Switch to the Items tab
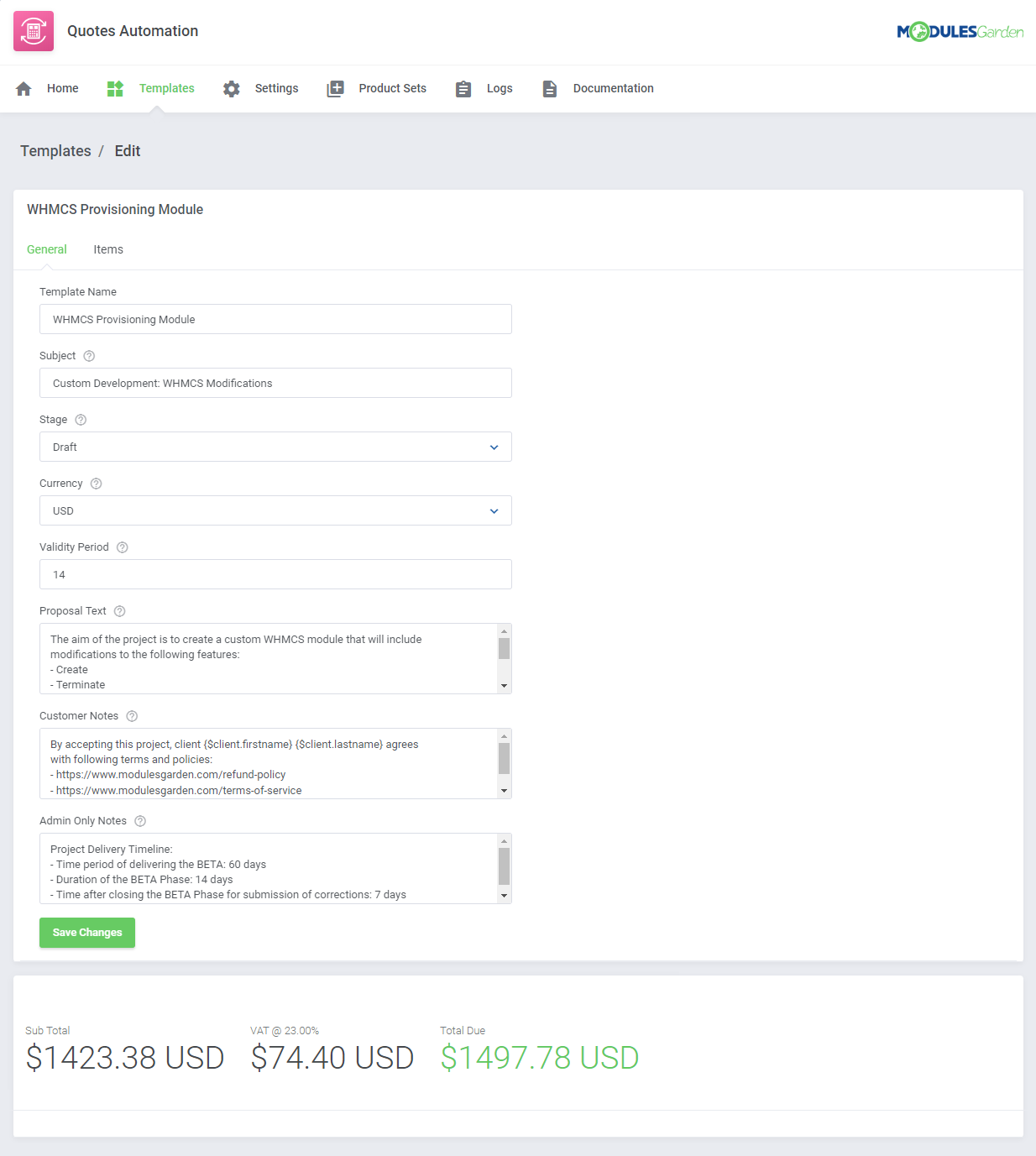The height and width of the screenshot is (1156, 1036). click(108, 248)
